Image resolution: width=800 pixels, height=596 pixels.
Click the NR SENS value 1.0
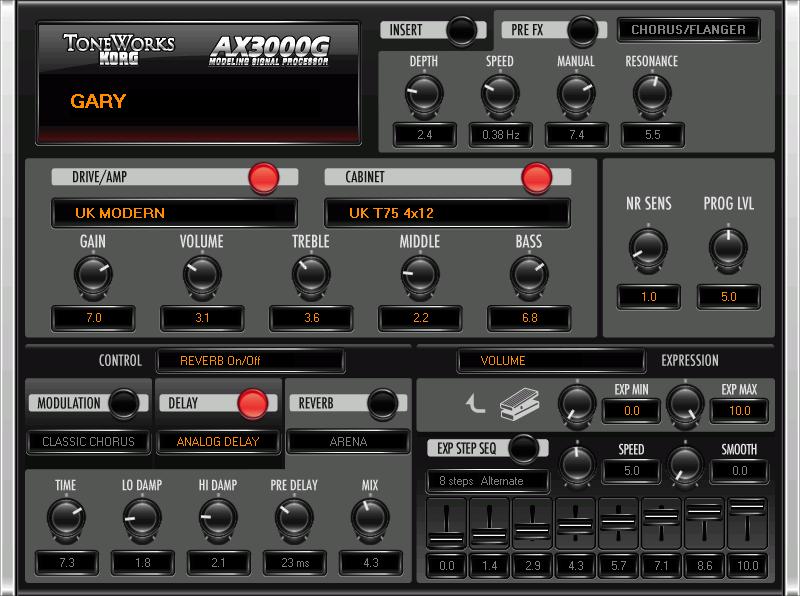[x=648, y=297]
